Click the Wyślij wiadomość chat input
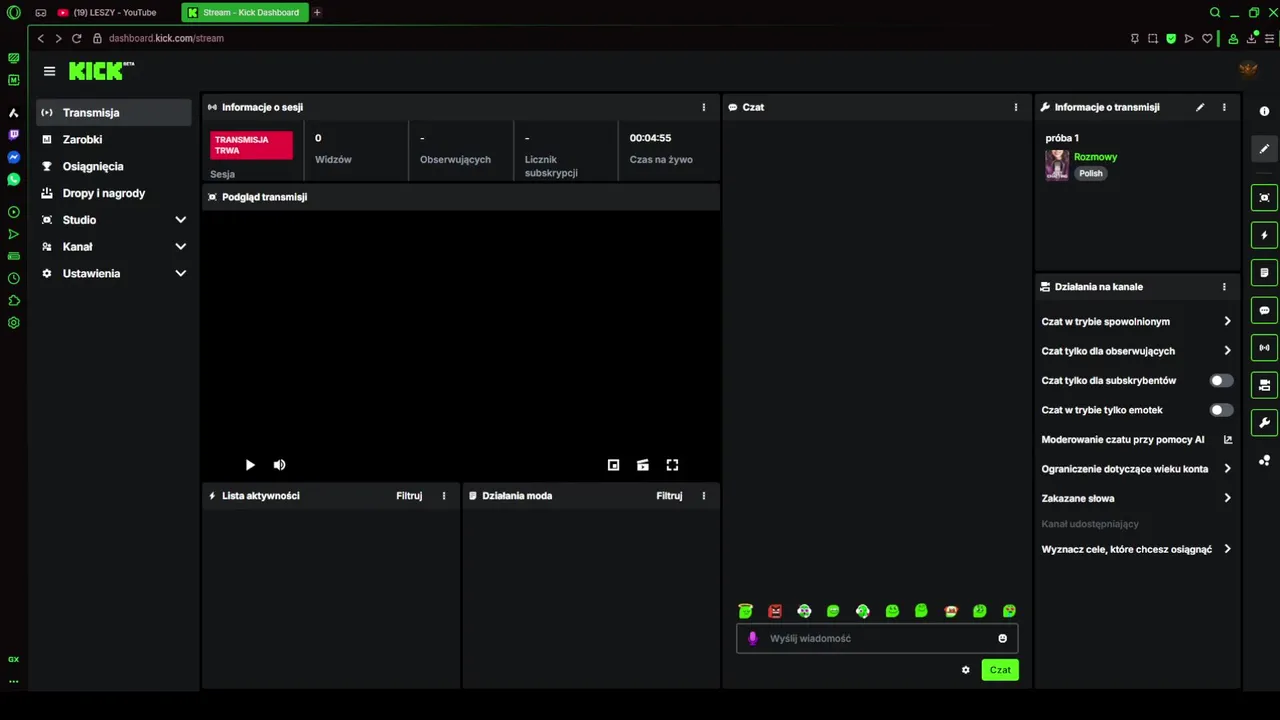The image size is (1280, 720). pos(877,639)
